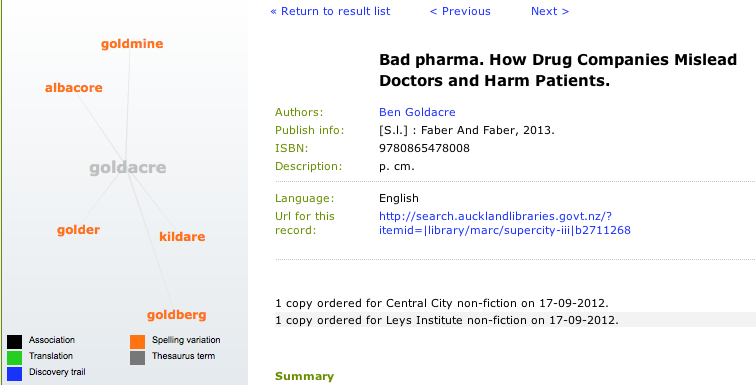Screen dimensions: 756x385
Task: Choose the 'golder' spelling variation
Action: coord(79,230)
